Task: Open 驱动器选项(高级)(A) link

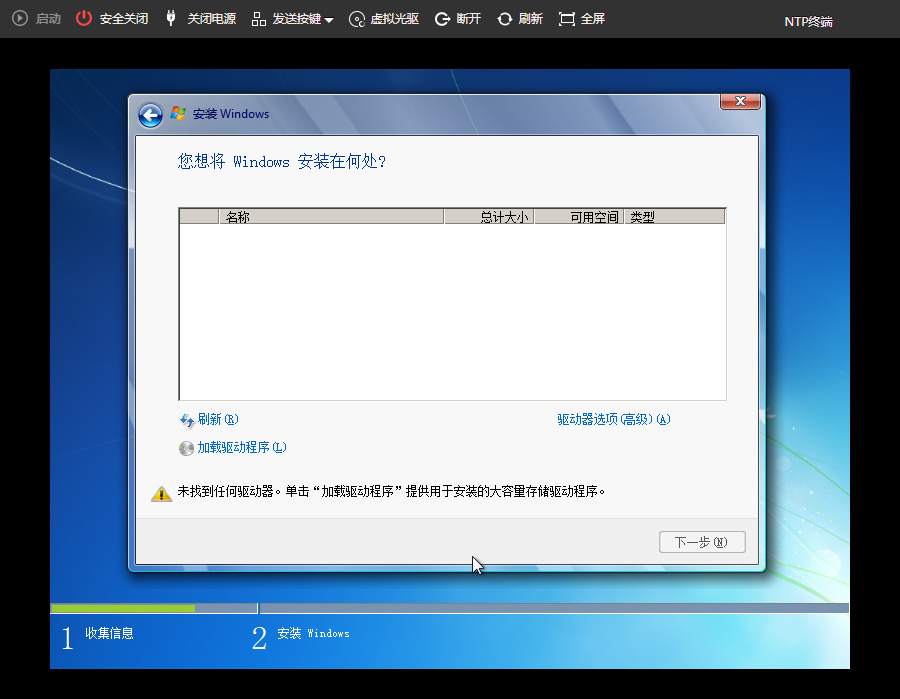Action: point(614,420)
